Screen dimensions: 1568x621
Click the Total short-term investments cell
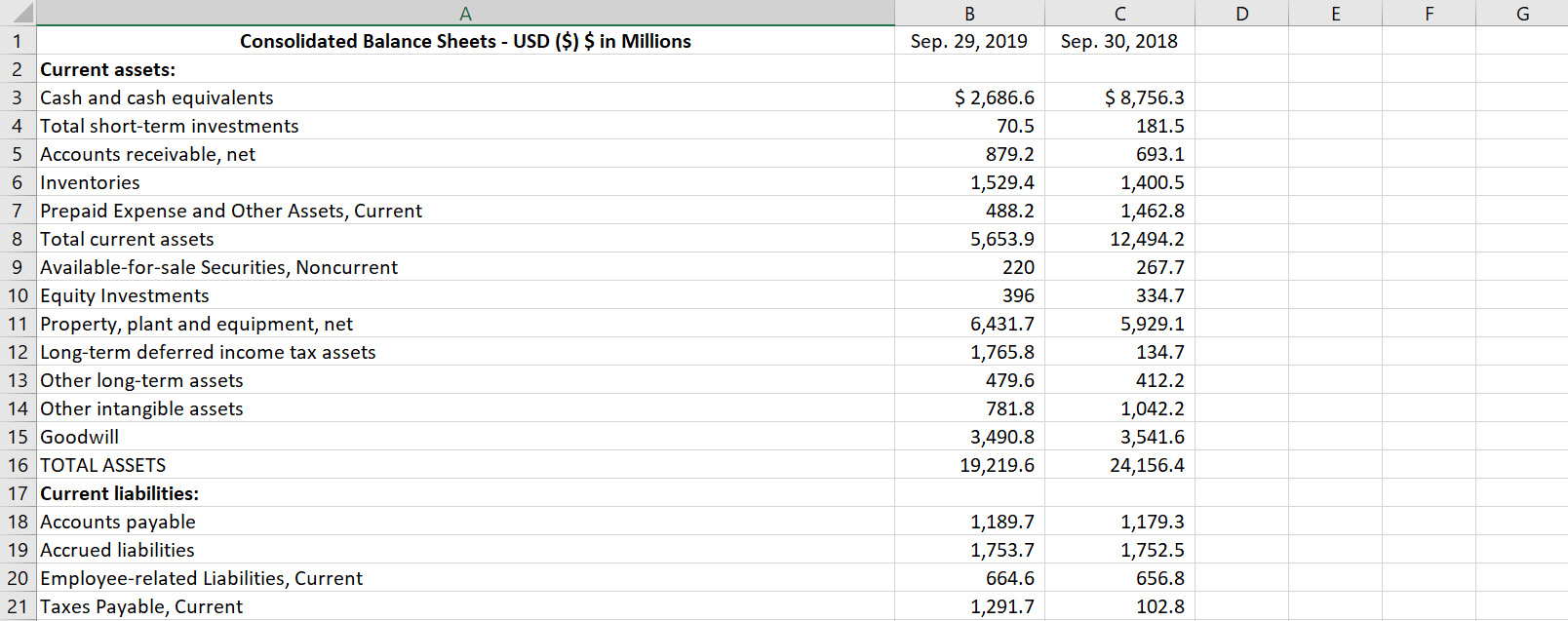point(466,126)
